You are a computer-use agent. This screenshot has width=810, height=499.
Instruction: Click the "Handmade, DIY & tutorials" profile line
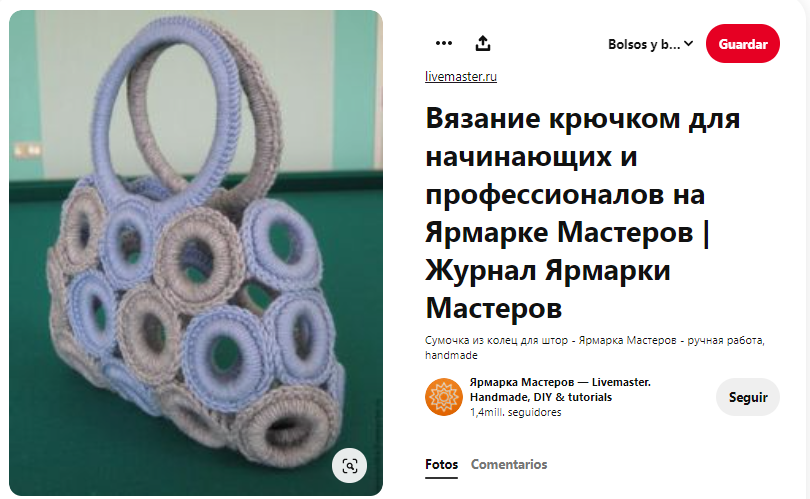540,397
